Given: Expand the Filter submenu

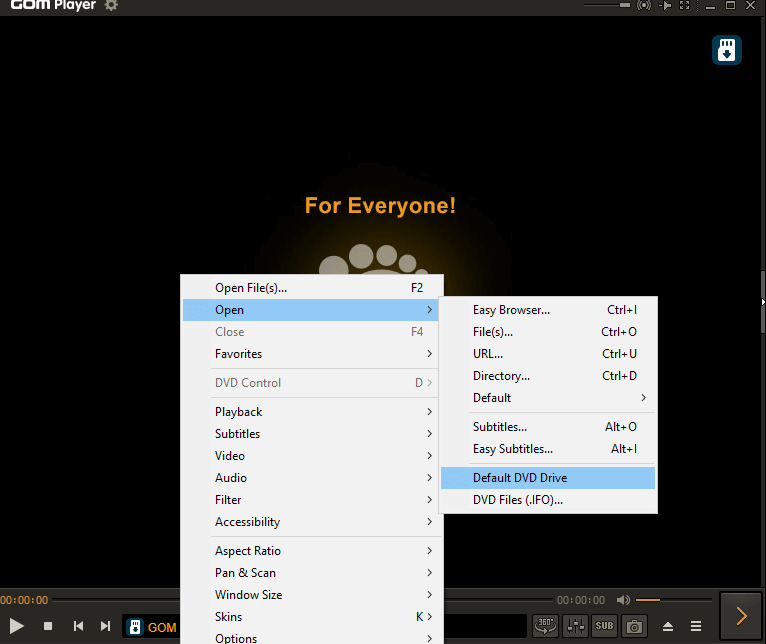Looking at the screenshot, I should click(311, 500).
